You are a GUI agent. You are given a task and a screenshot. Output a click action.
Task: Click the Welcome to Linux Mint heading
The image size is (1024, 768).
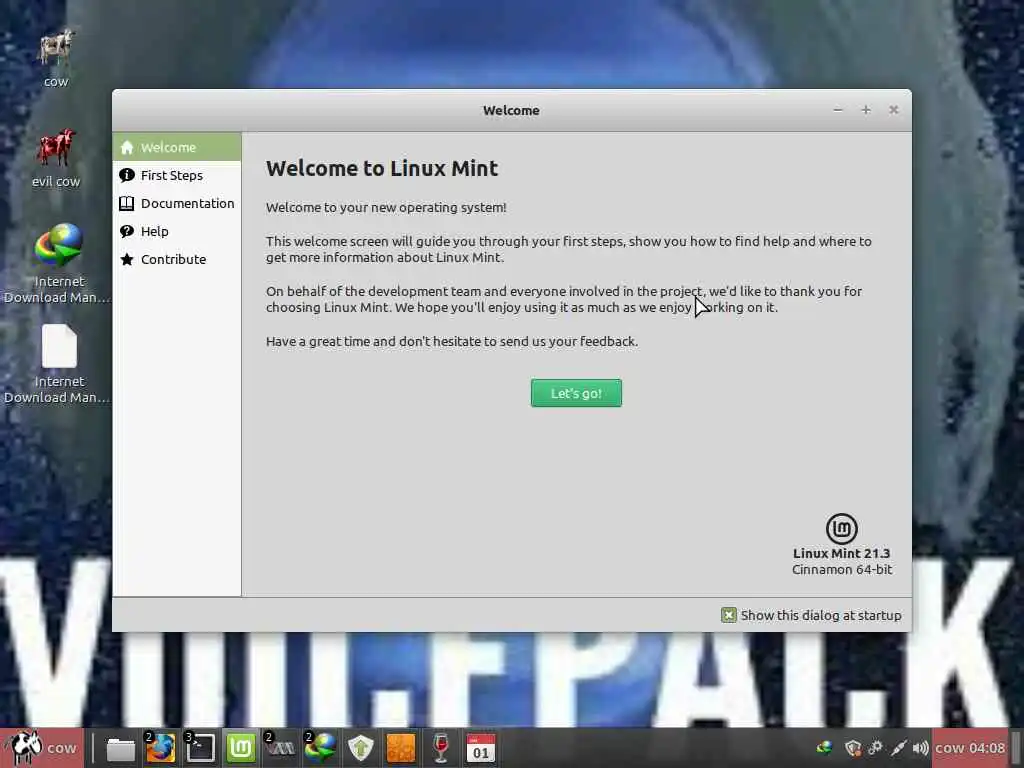[382, 168]
